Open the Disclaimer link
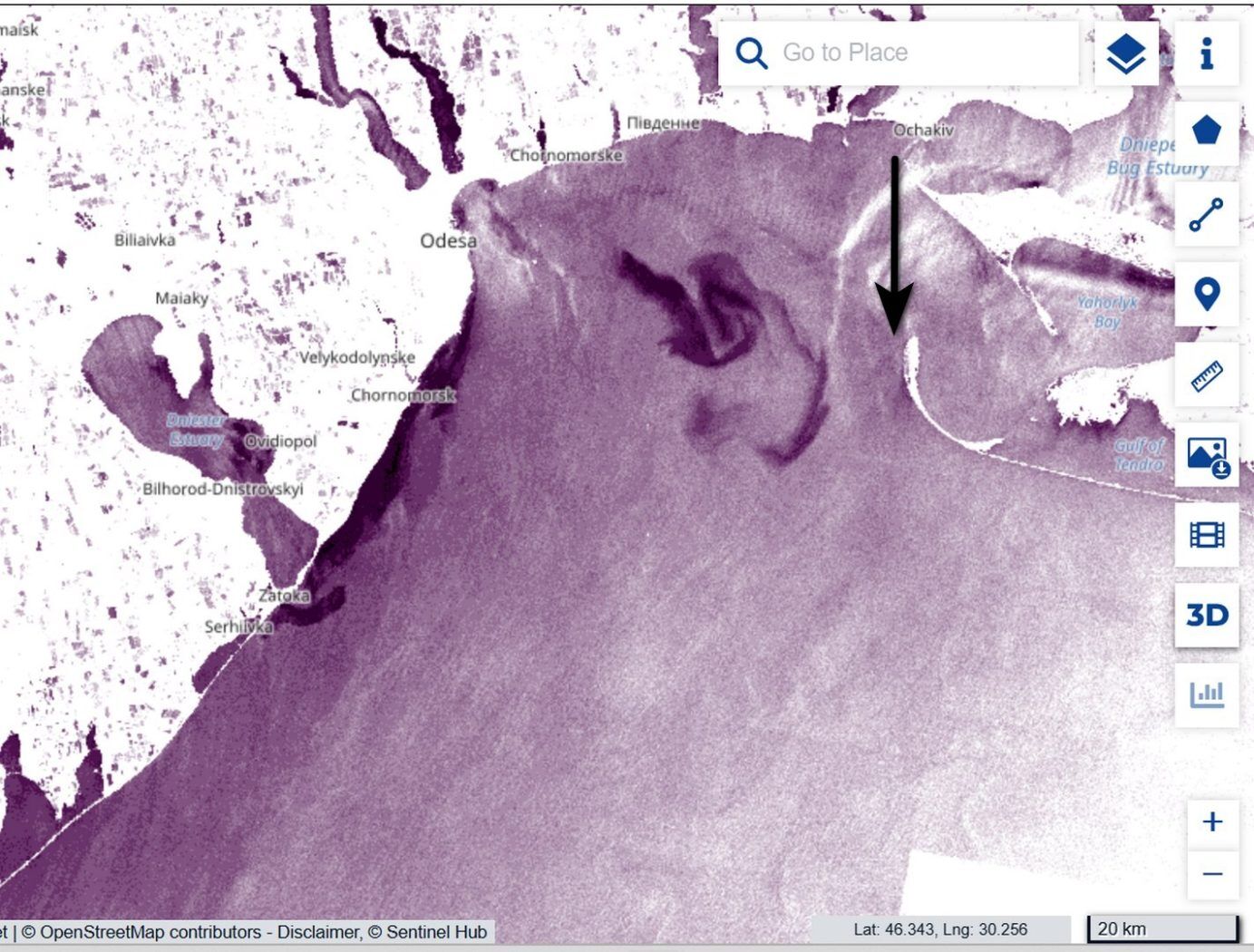 [x=318, y=932]
